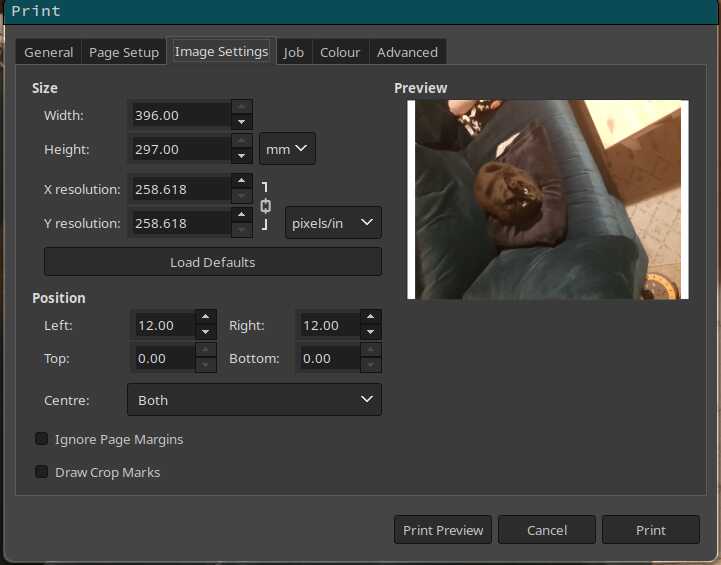The height and width of the screenshot is (565, 721).
Task: Open the mm size unit dropdown
Action: 287,149
